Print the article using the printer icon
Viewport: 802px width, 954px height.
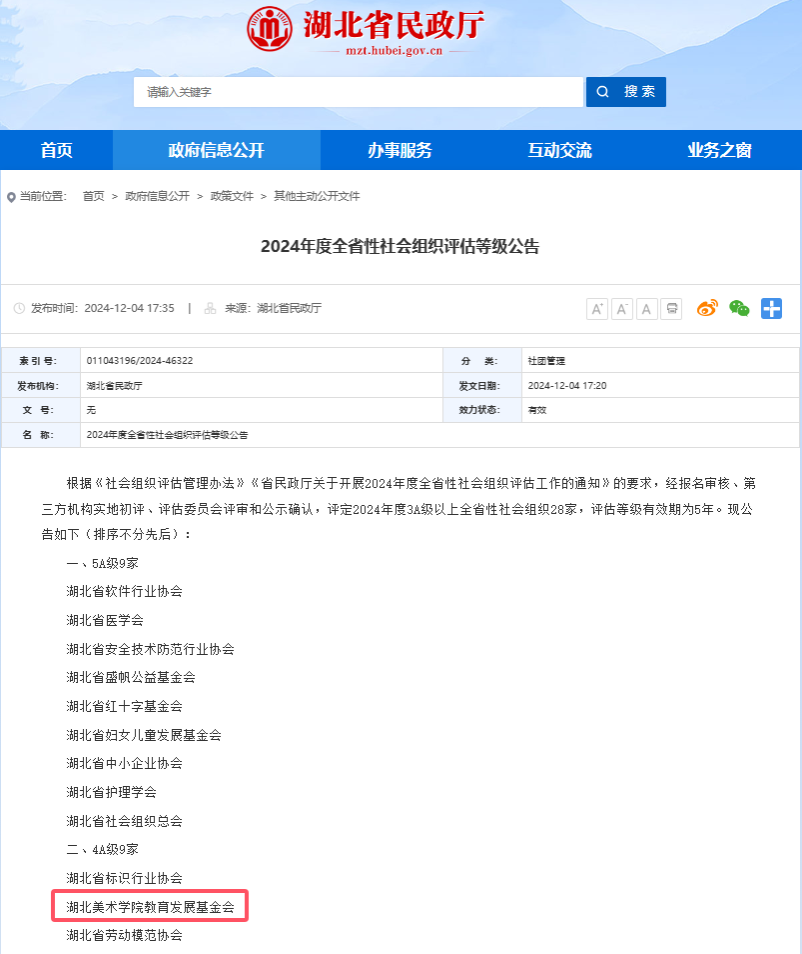[x=671, y=309]
